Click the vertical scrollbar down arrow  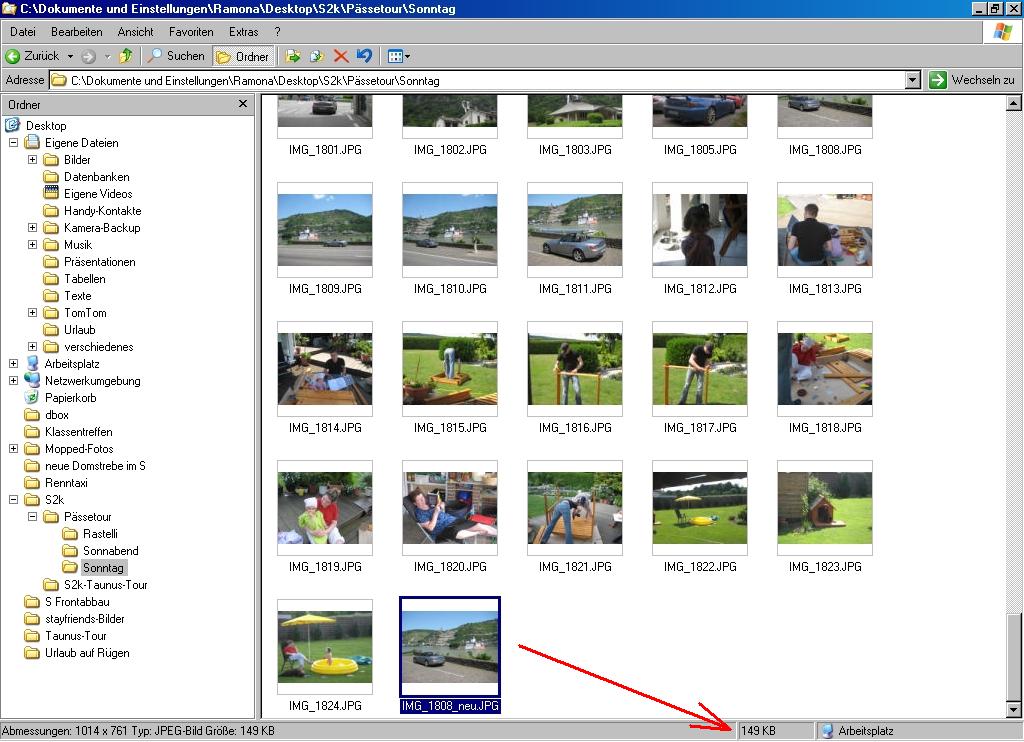[1013, 709]
